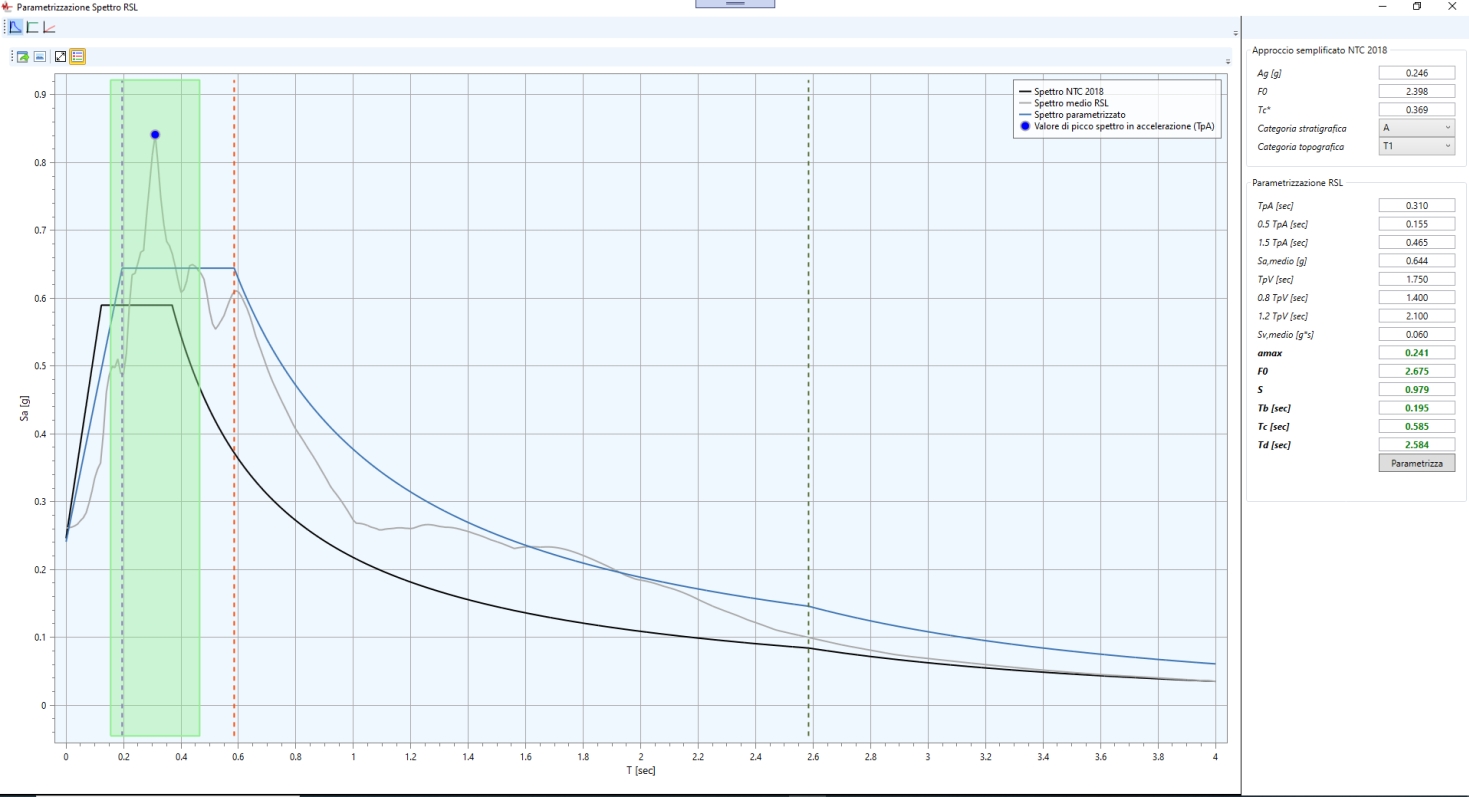Switch to the green velocity spectrum icon
The width and height of the screenshot is (1469, 797).
32,27
